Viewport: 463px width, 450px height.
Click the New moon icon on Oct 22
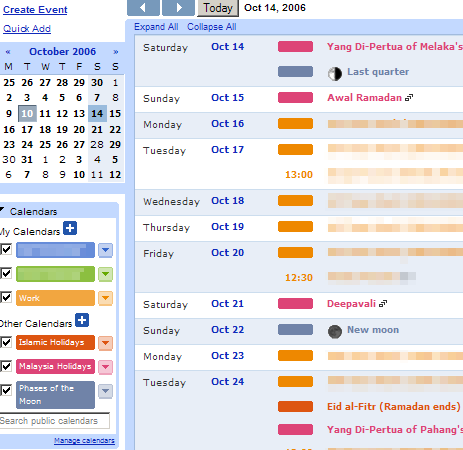coord(335,331)
